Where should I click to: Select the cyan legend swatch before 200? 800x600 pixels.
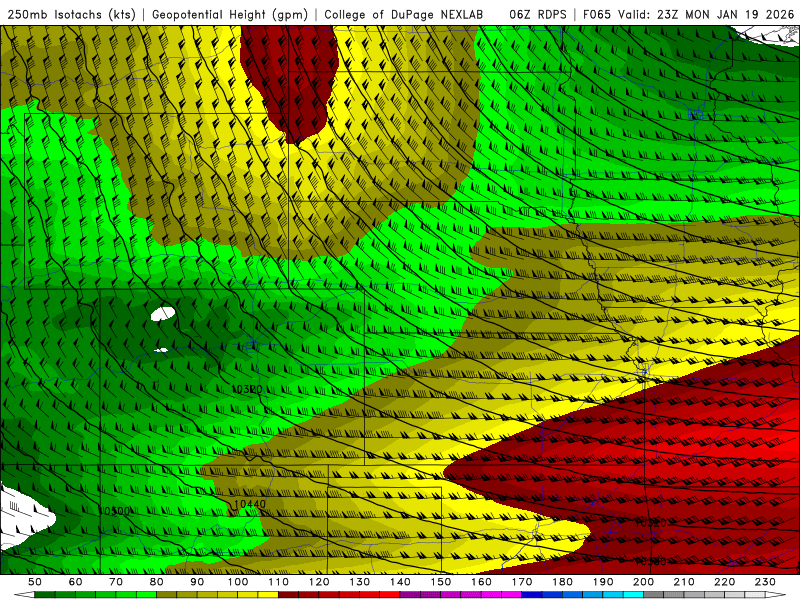[633, 594]
